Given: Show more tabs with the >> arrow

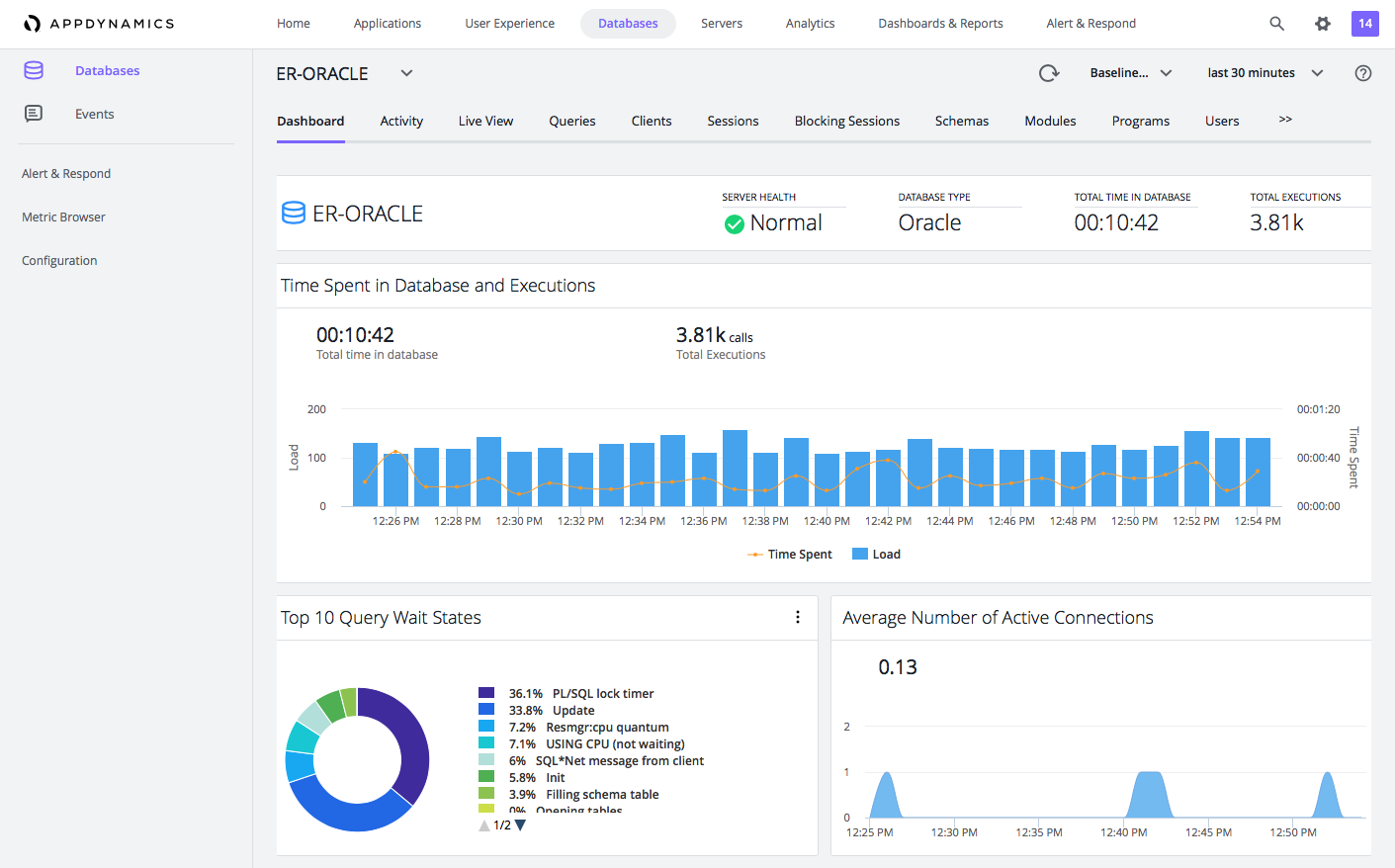Looking at the screenshot, I should point(1285,120).
